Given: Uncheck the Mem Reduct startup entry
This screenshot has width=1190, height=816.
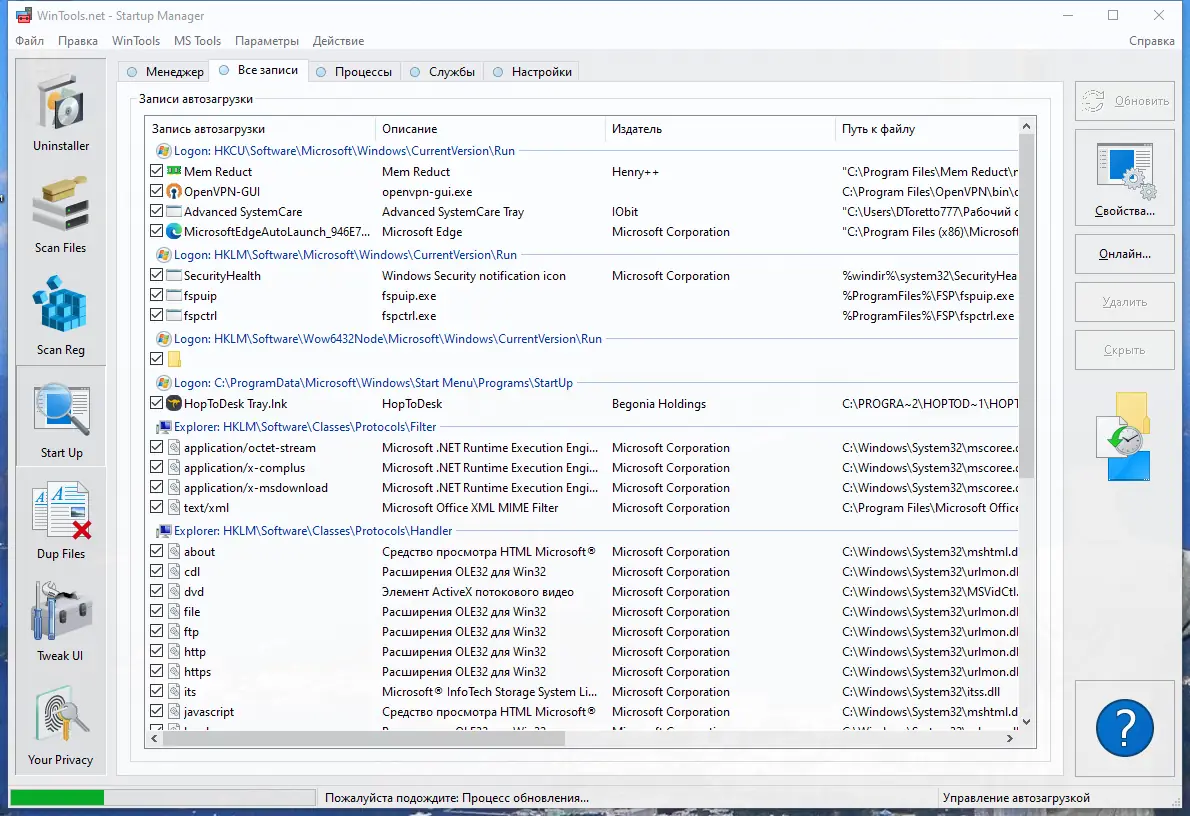Looking at the screenshot, I should click(x=157, y=172).
